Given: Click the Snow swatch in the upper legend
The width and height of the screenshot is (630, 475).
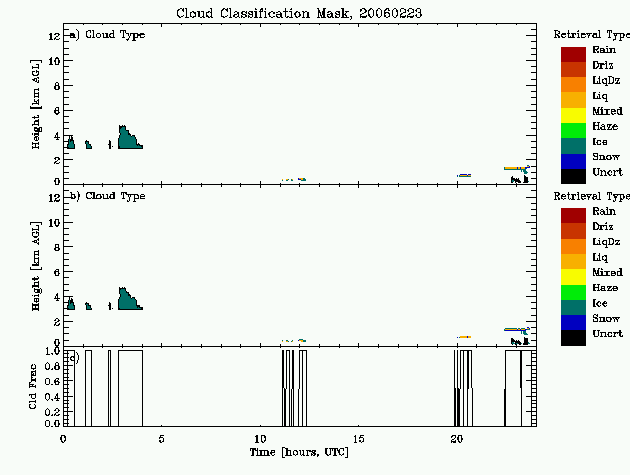Looking at the screenshot, I should (x=573, y=161).
